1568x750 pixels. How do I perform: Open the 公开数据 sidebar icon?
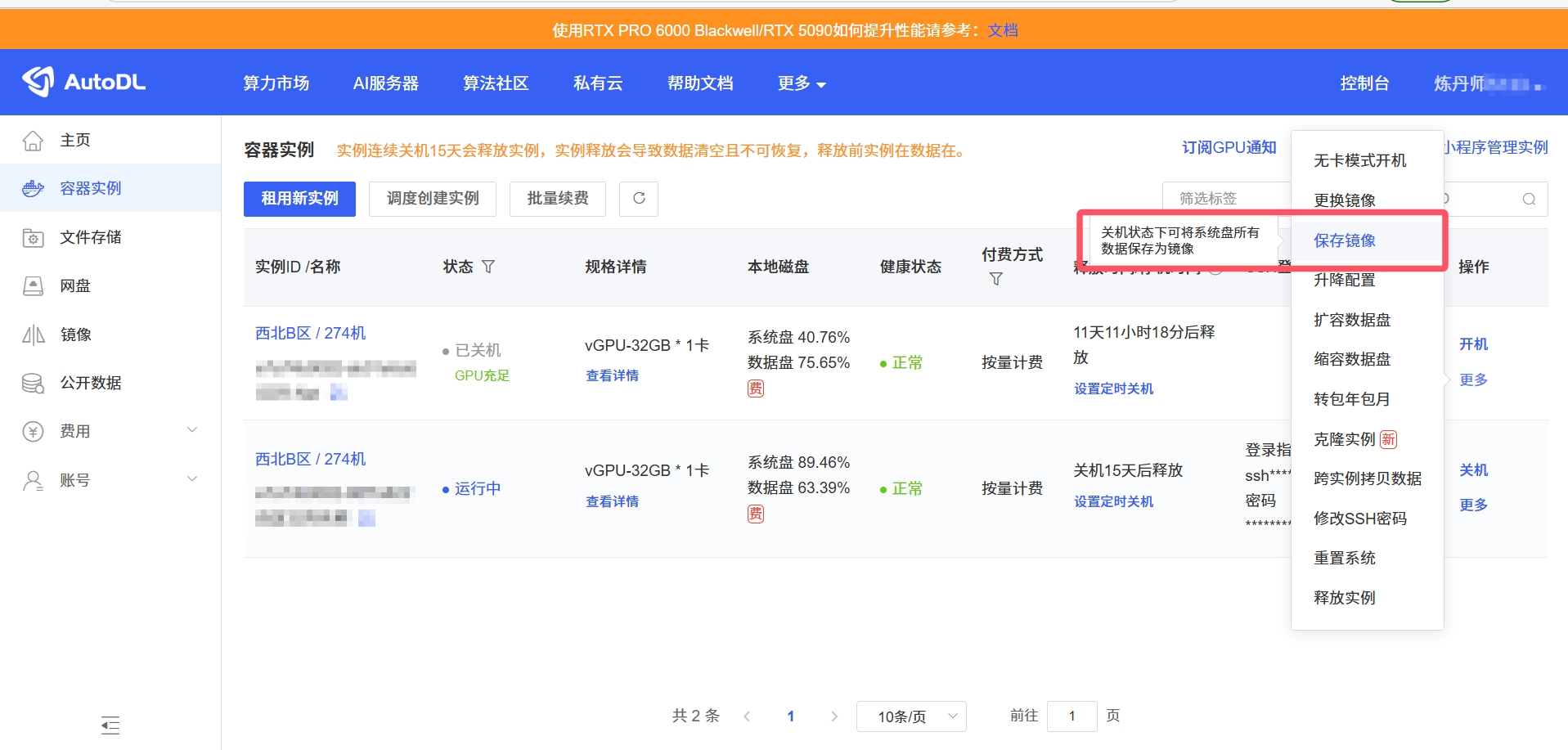(x=33, y=382)
